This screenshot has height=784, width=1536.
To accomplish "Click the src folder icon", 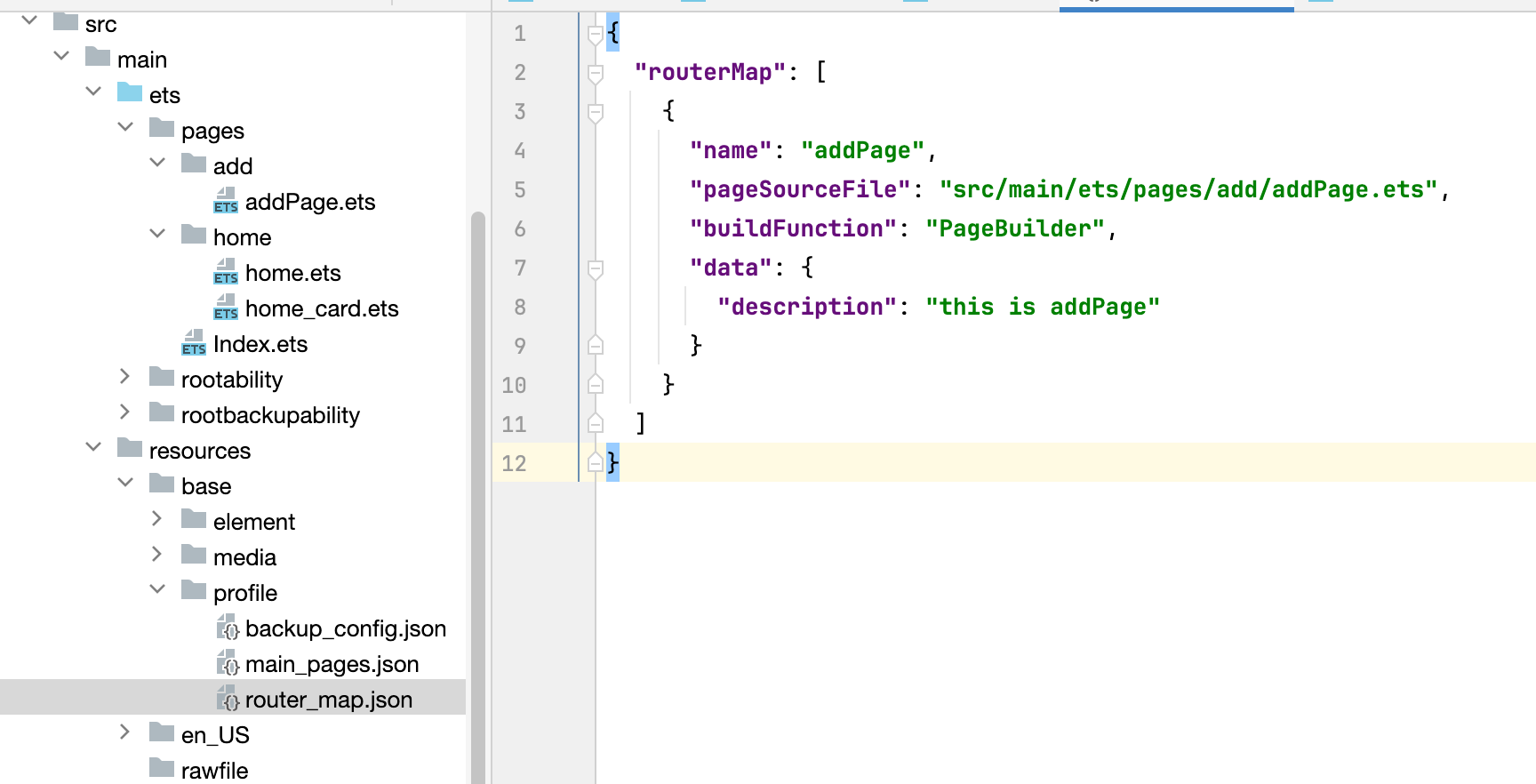I will (66, 21).
